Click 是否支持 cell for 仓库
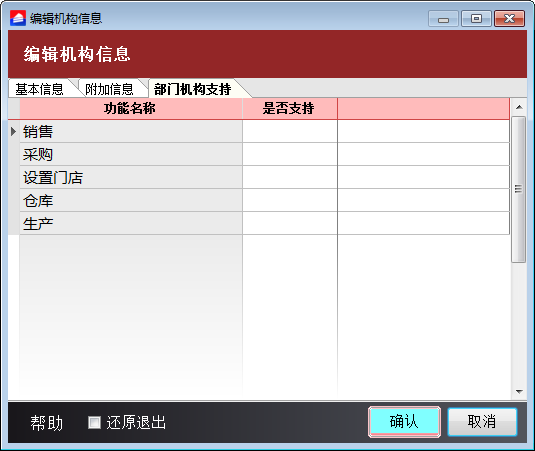Screen dimensions: 535x451 290,200
